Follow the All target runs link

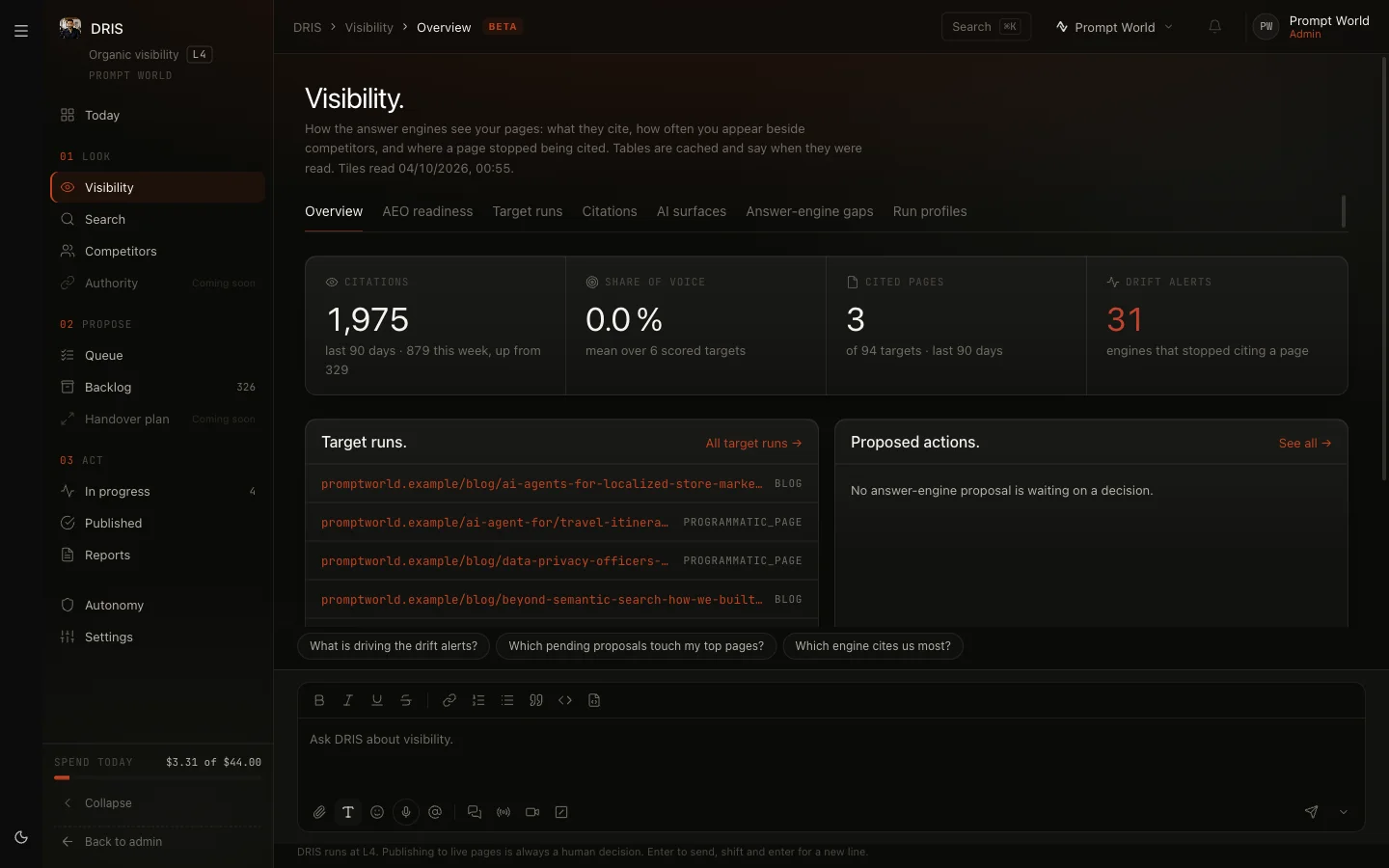[753, 443]
